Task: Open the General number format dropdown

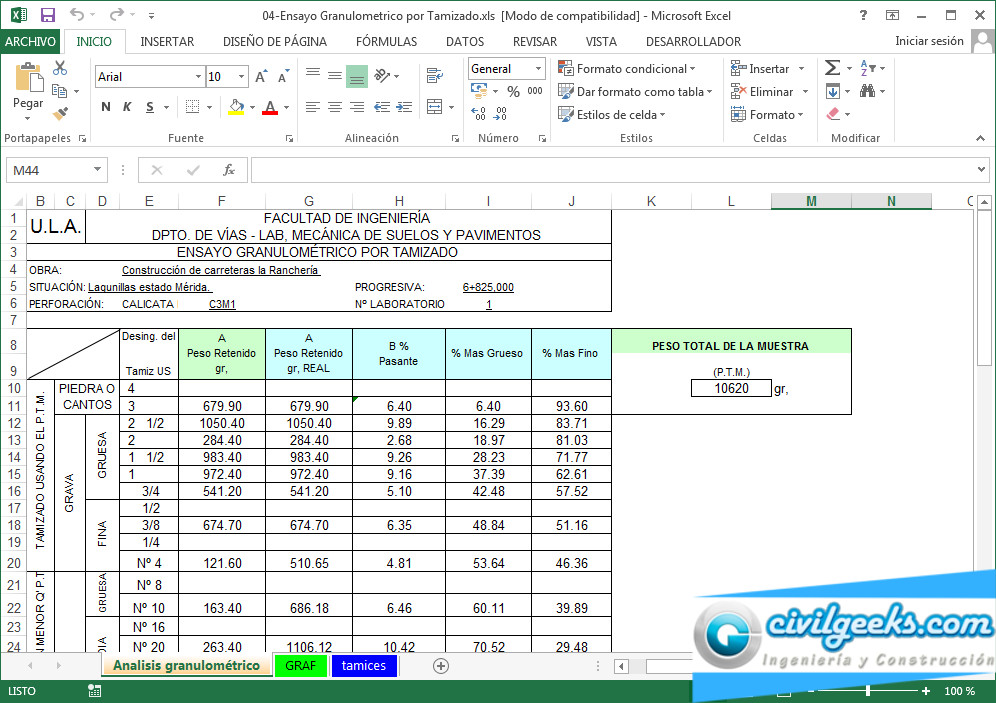Action: click(538, 69)
